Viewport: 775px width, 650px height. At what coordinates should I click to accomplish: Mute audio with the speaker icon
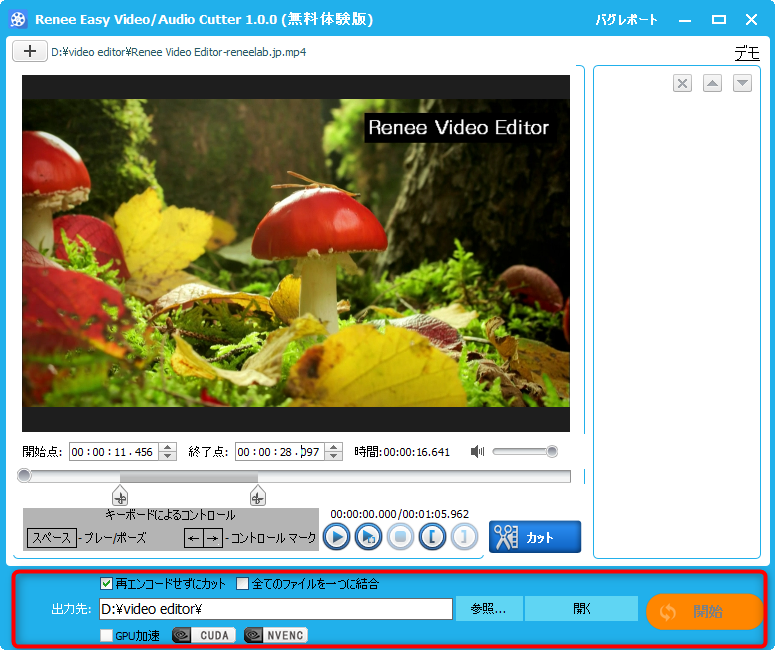477,451
